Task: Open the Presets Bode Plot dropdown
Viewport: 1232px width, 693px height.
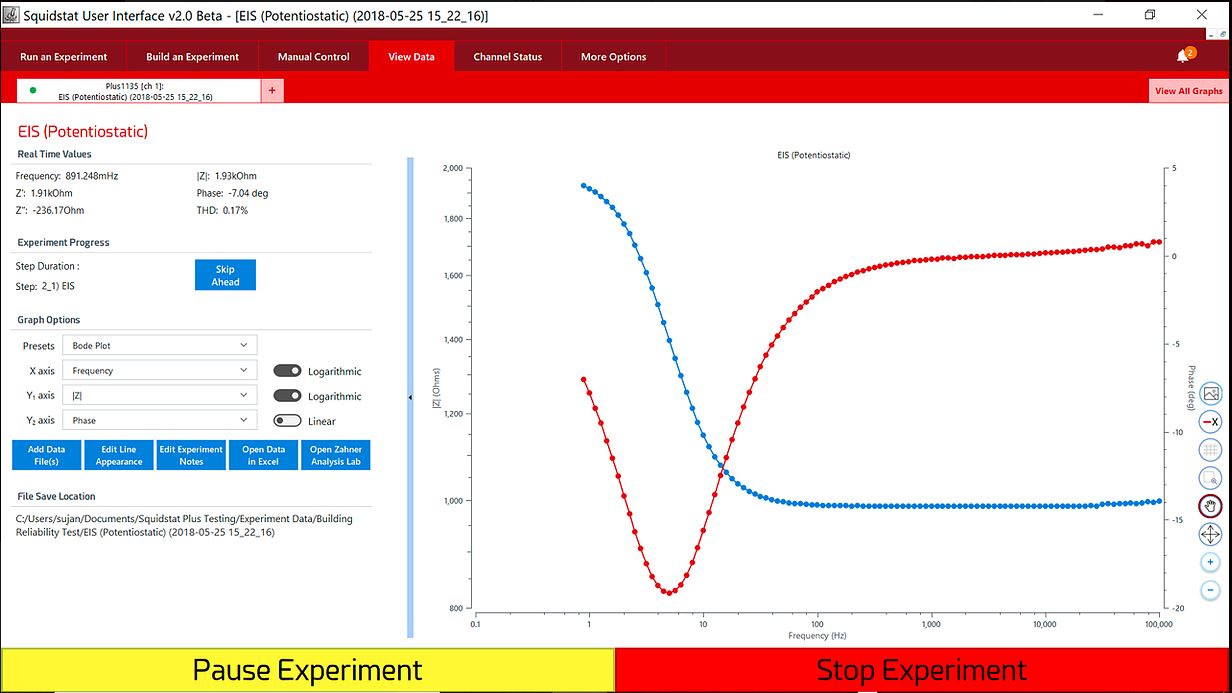Action: point(159,345)
